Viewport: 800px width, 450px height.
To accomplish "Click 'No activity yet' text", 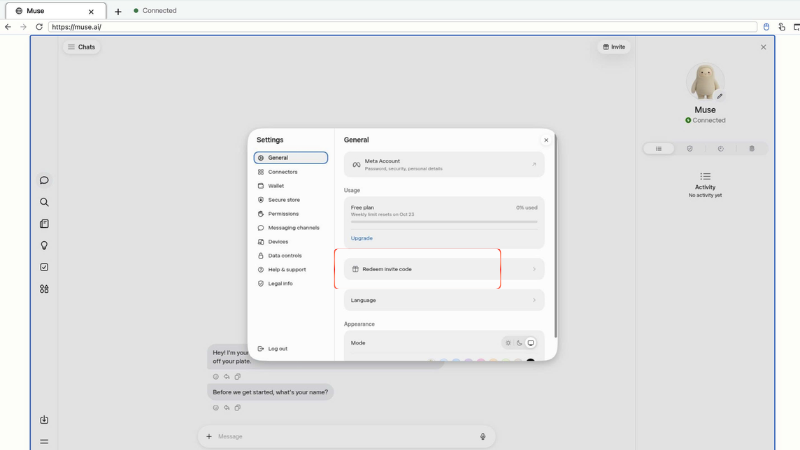I will tap(705, 195).
